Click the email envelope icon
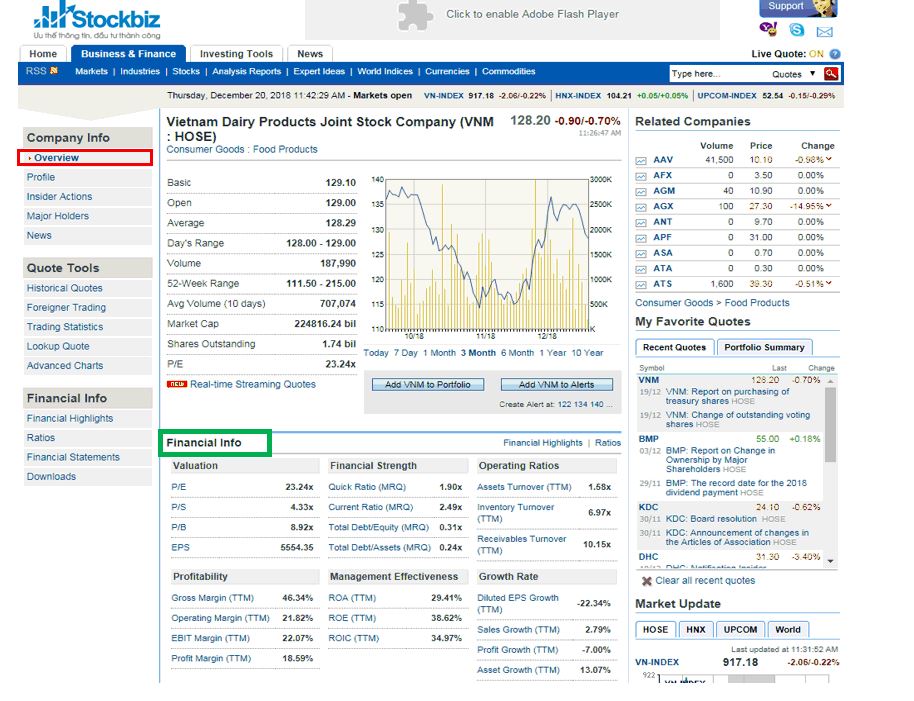Viewport: 914px width, 701px height. (x=824, y=31)
